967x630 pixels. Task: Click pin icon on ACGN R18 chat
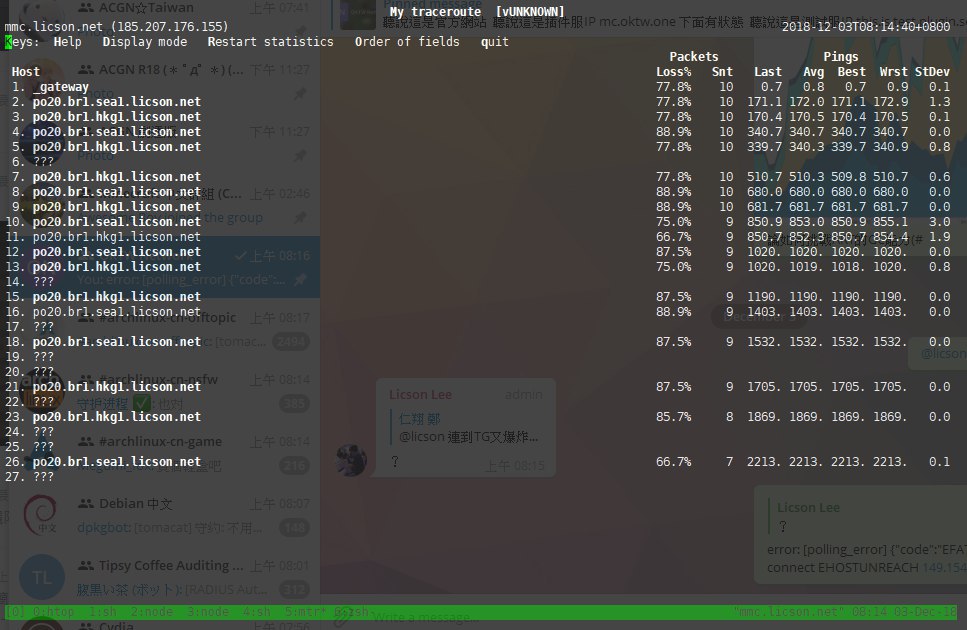[300, 94]
